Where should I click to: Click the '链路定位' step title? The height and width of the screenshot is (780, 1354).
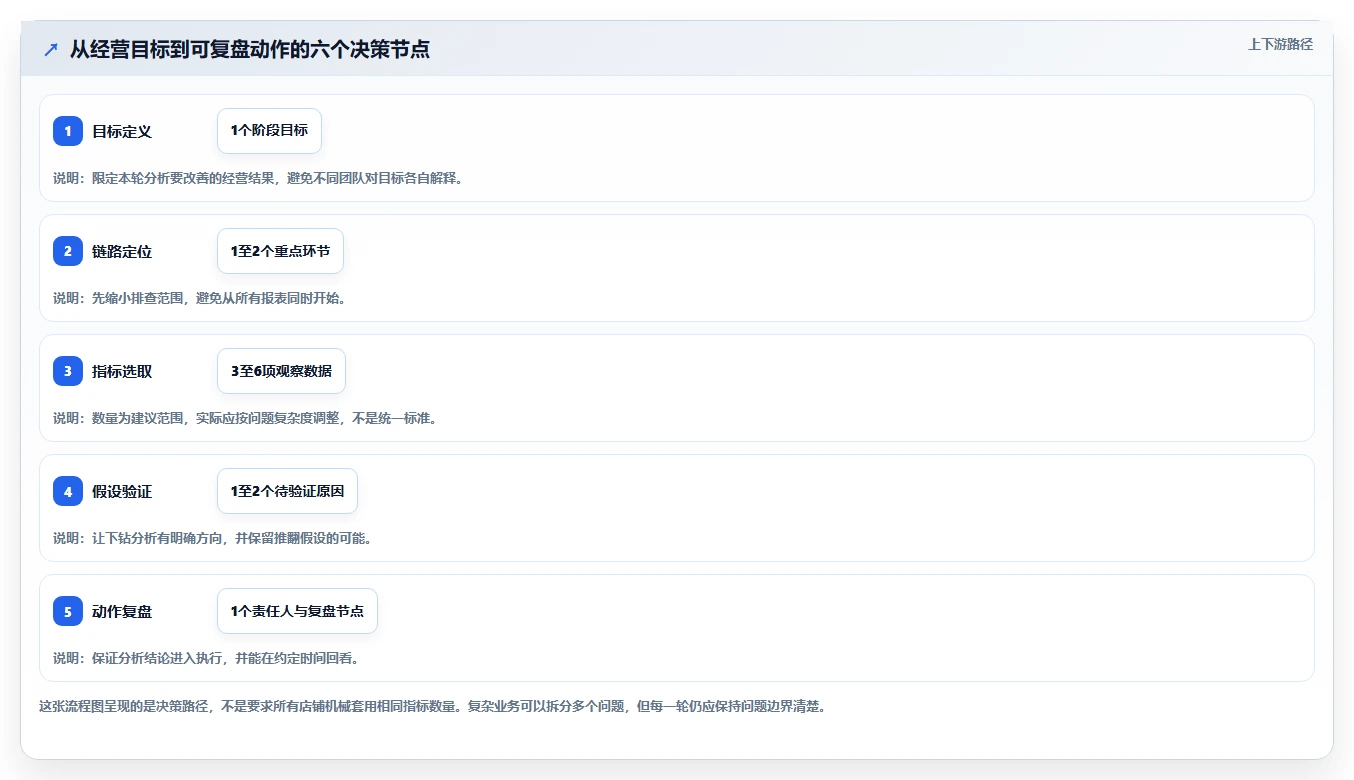(122, 251)
